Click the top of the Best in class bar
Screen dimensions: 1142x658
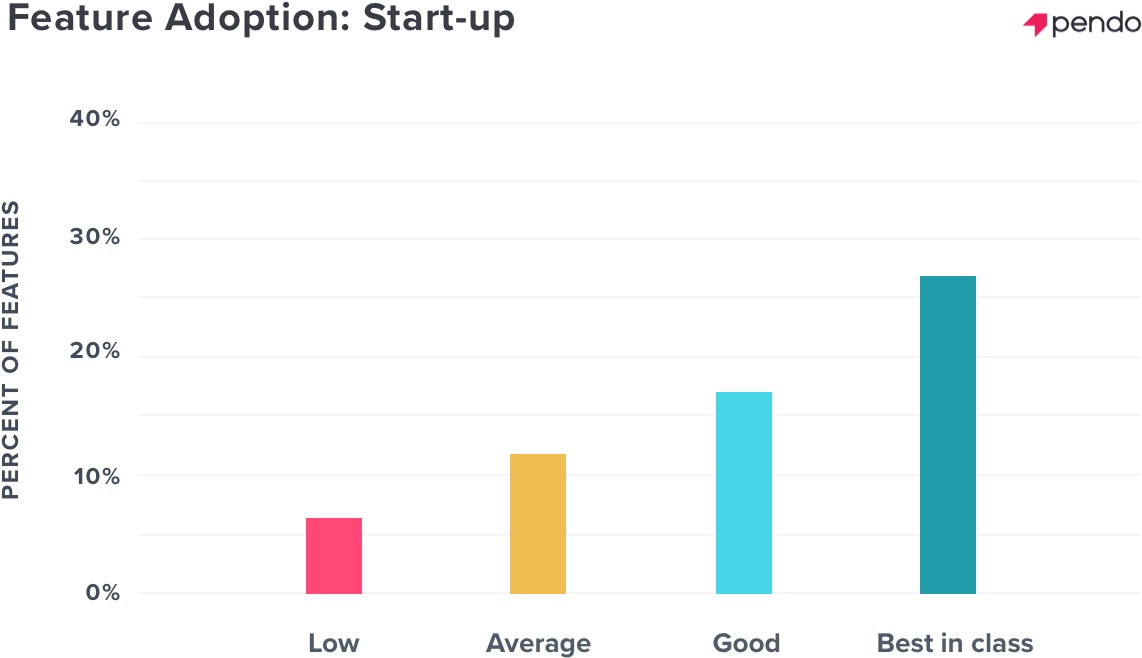click(x=948, y=278)
